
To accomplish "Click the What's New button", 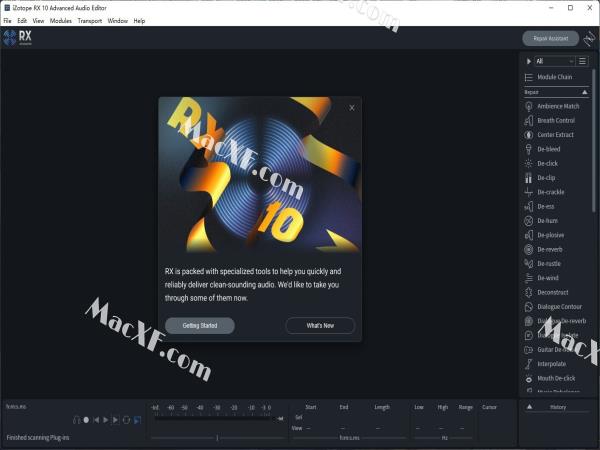I will pos(320,326).
